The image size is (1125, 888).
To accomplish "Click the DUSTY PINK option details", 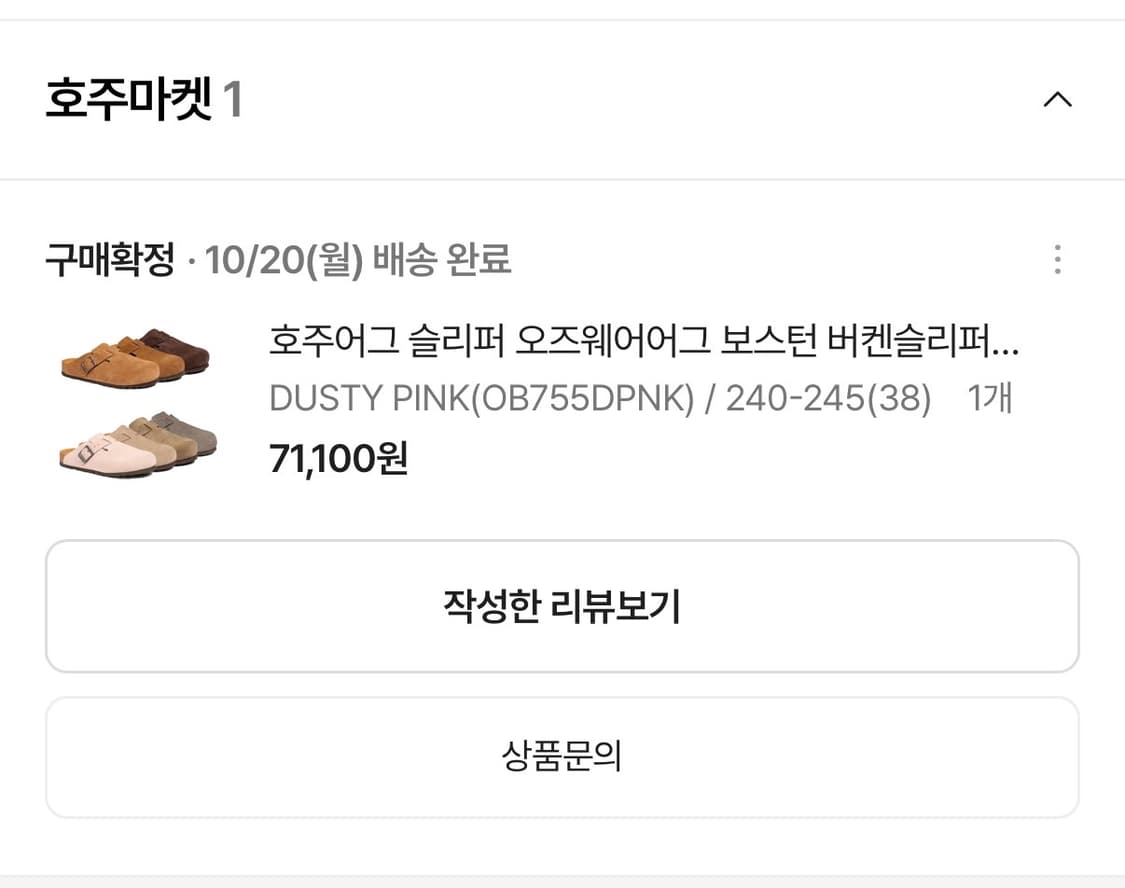I will point(418,398).
